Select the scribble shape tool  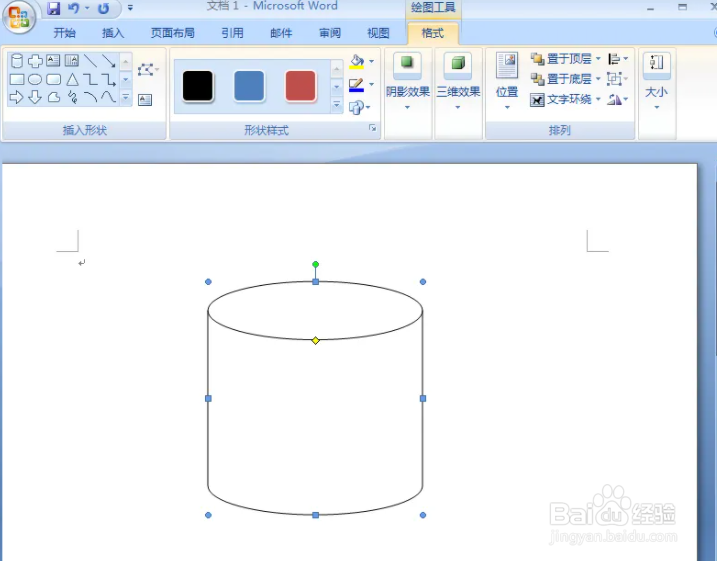click(x=72, y=97)
